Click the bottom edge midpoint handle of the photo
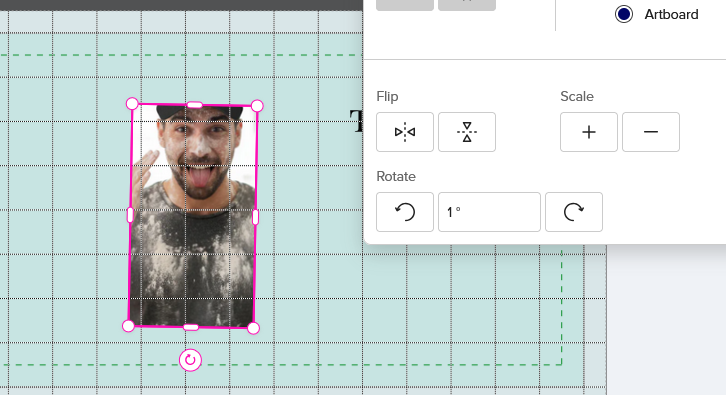 tap(191, 327)
